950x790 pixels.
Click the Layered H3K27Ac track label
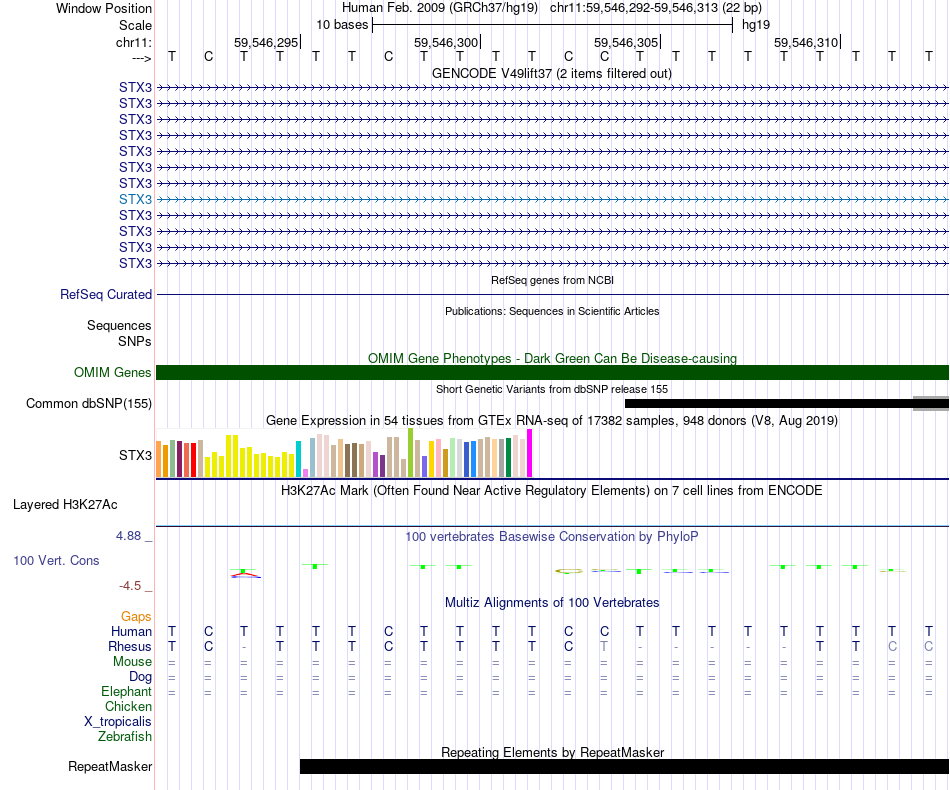click(x=65, y=505)
